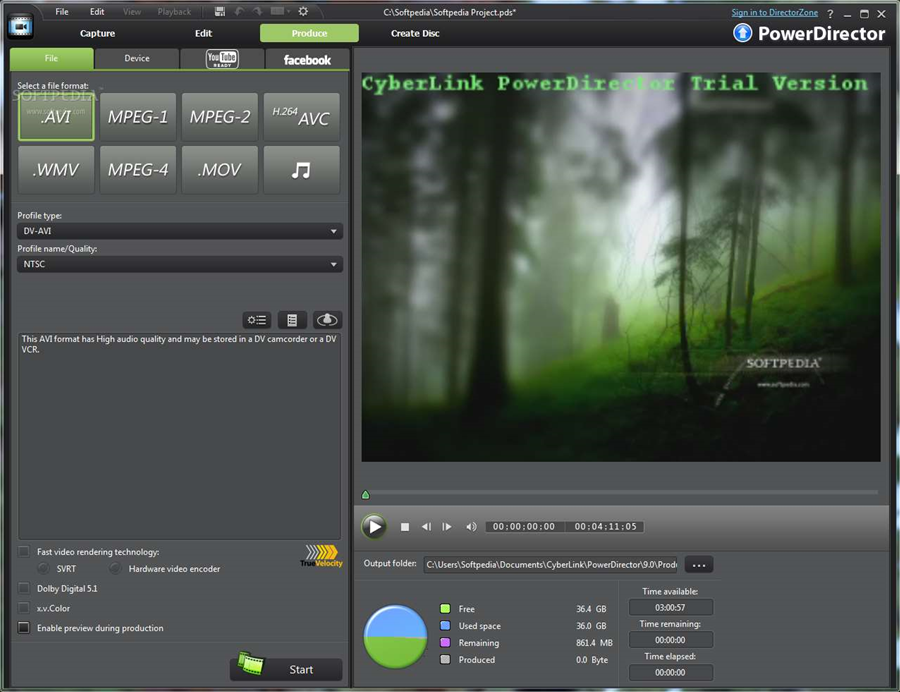Open the YouTube upload tab

pyautogui.click(x=221, y=59)
